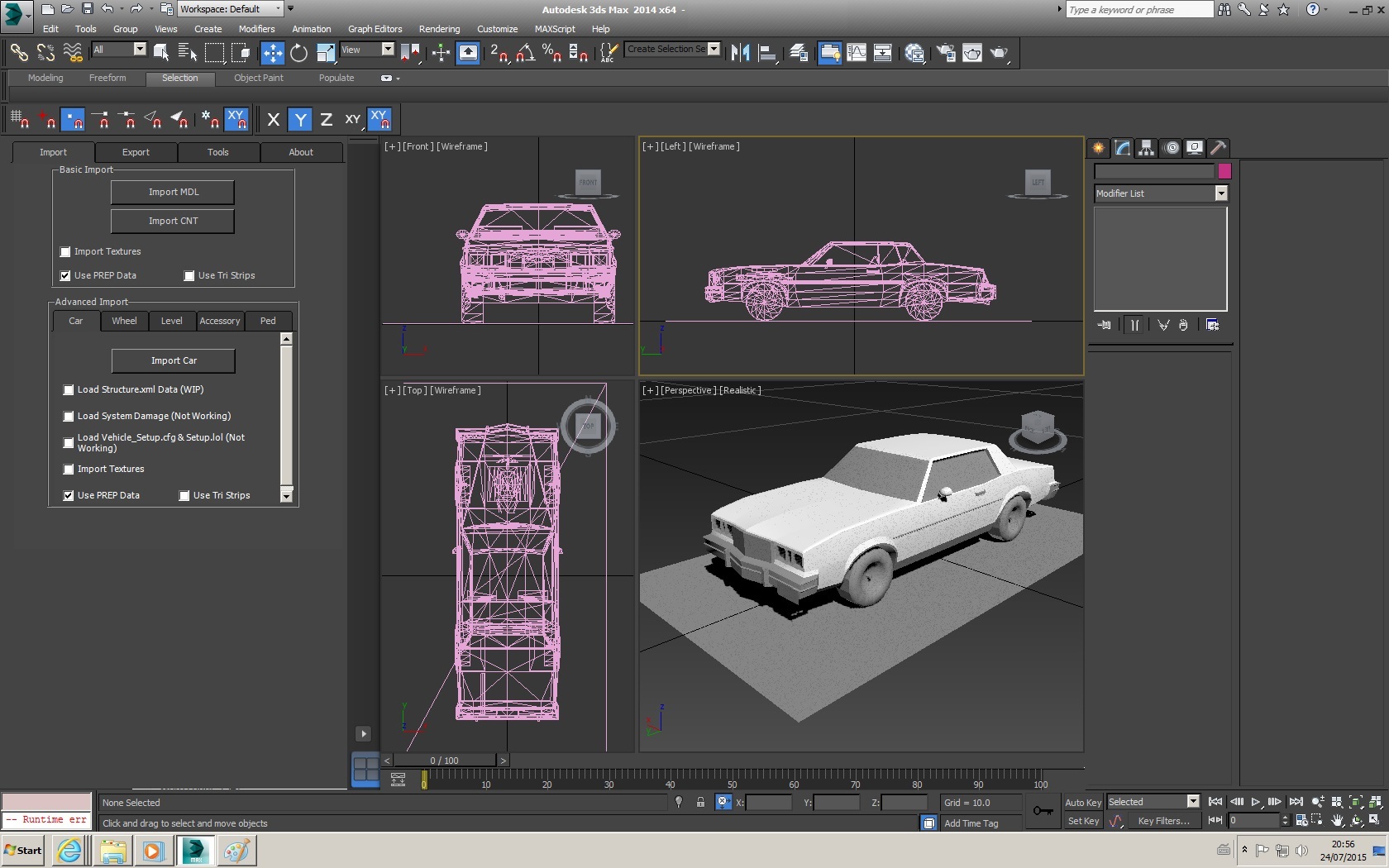Open the Modify panel tab icon

1122,148
